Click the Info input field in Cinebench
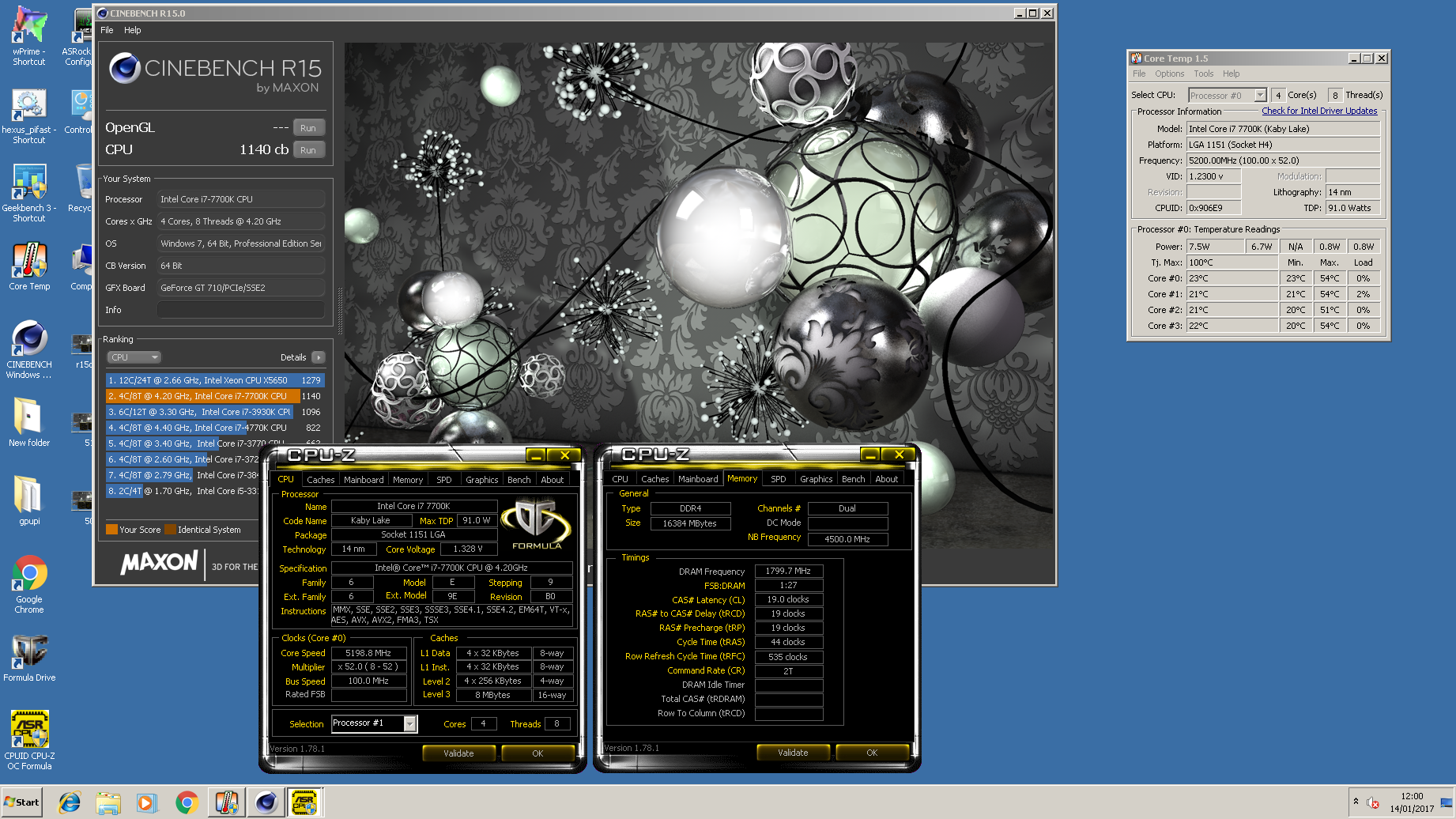Image resolution: width=1456 pixels, height=819 pixels. coord(240,310)
